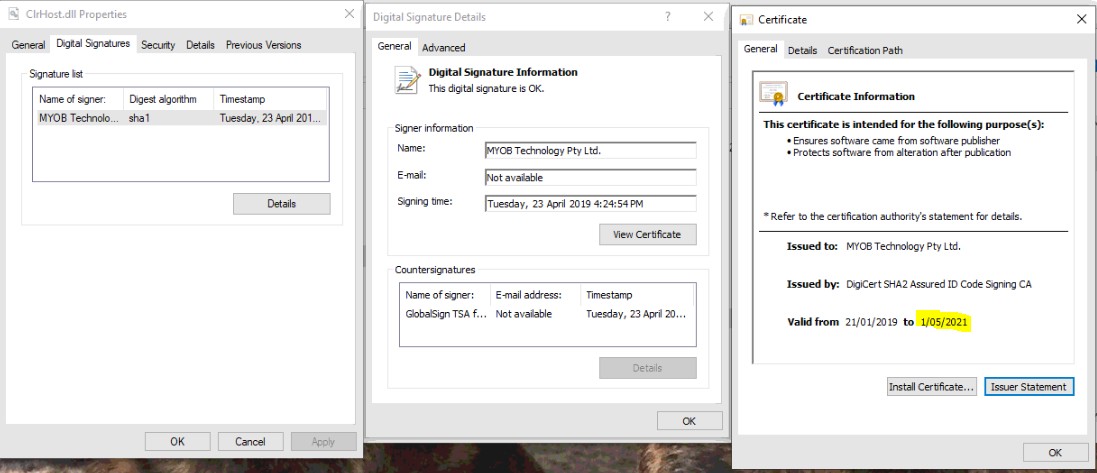
Task: Select General tab in Digital Signature Details
Action: pyautogui.click(x=395, y=46)
